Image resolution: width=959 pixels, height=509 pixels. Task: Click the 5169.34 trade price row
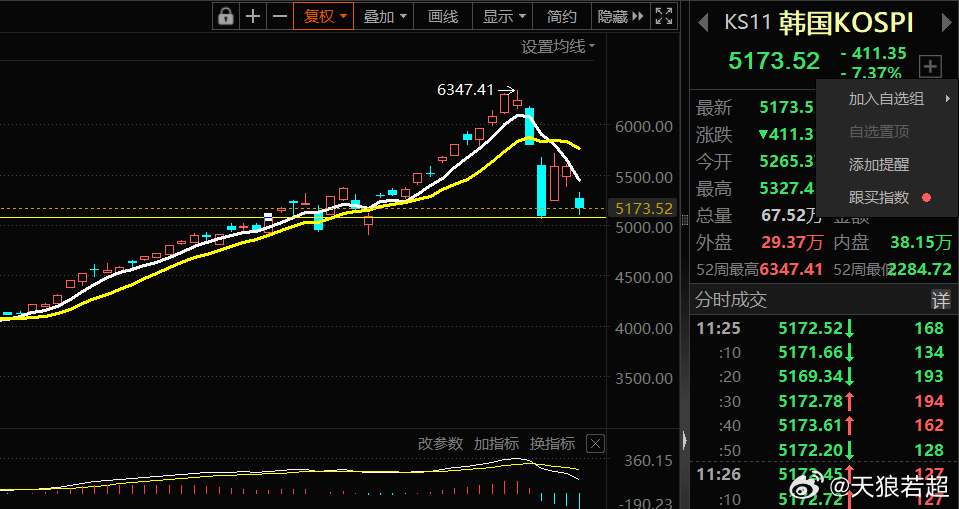click(x=810, y=376)
